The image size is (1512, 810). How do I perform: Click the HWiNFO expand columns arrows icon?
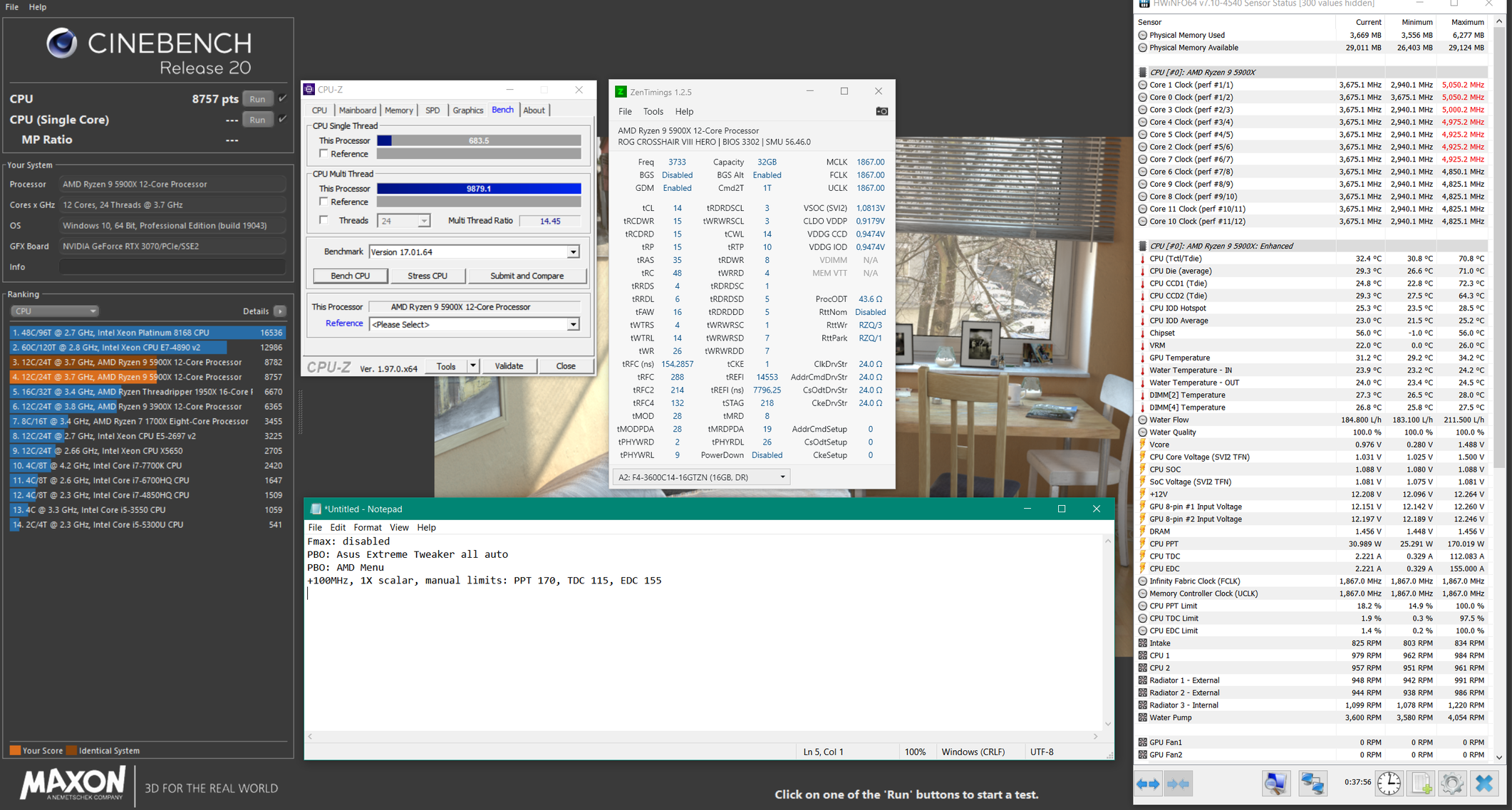[x=1148, y=784]
